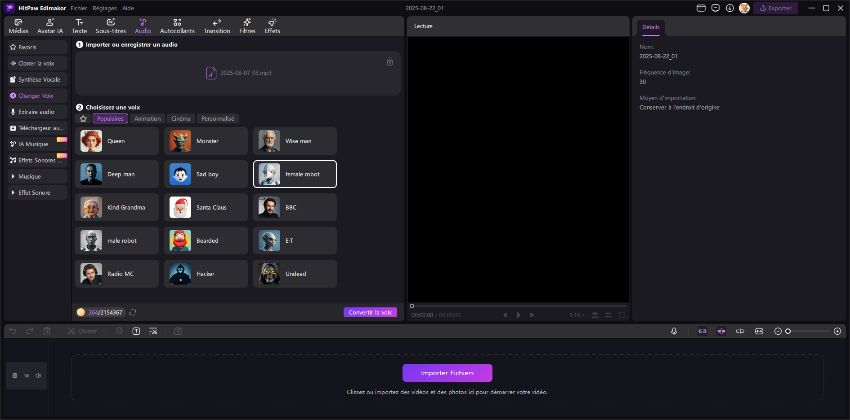Open the playback speed dropdown
This screenshot has width=850, height=420.
(576, 315)
